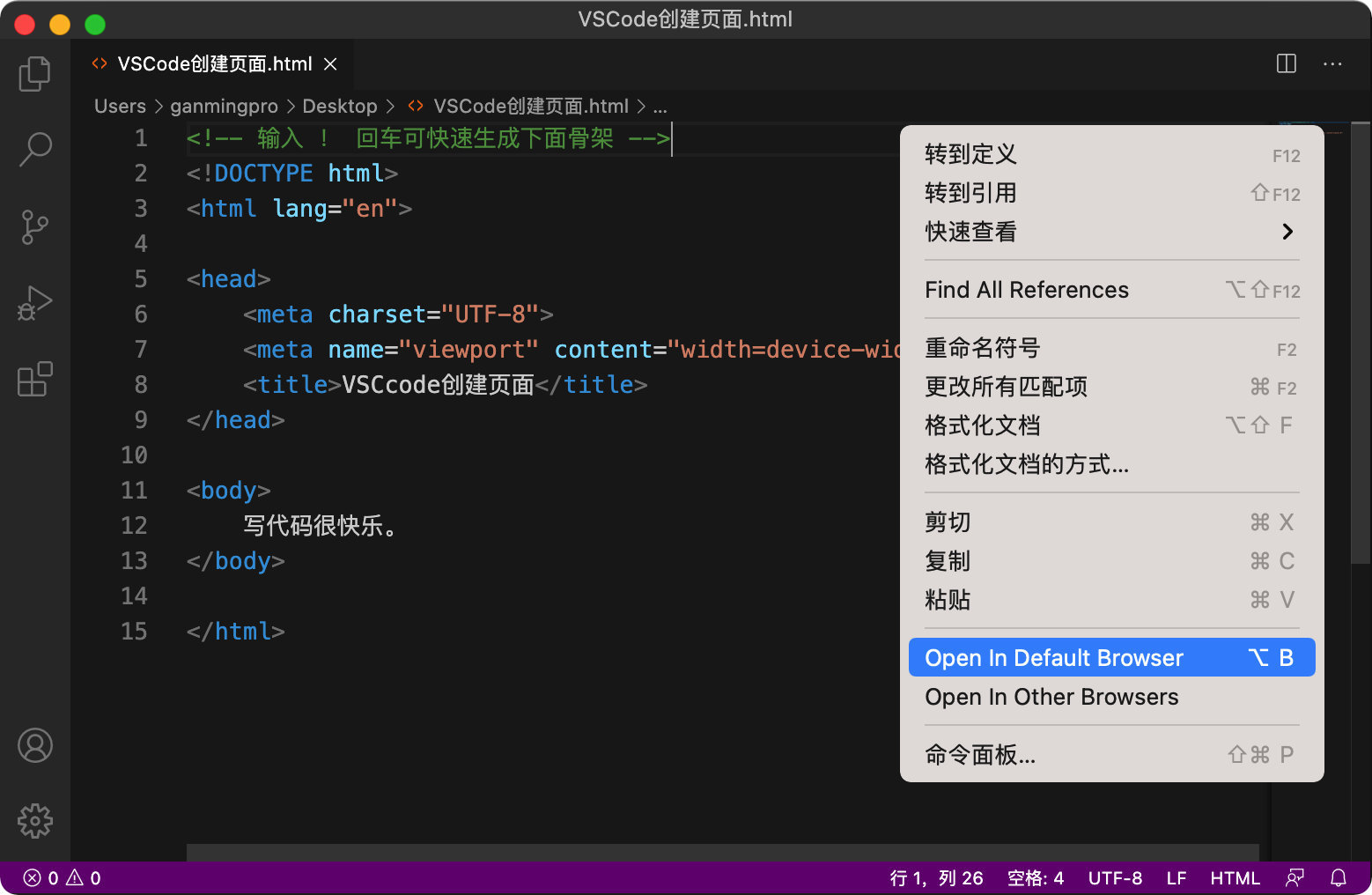Click the VSCode创建页面.html breadcrumb segment
This screenshot has width=1372, height=895.
click(519, 107)
